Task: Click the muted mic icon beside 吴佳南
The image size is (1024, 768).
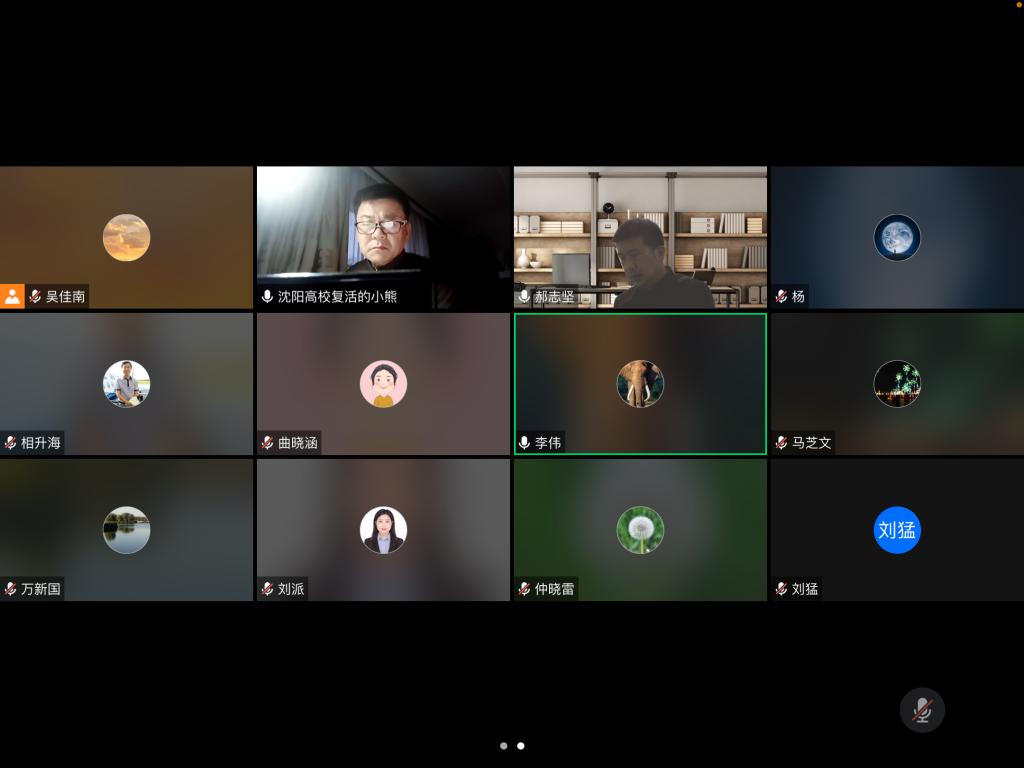Action: (x=35, y=296)
